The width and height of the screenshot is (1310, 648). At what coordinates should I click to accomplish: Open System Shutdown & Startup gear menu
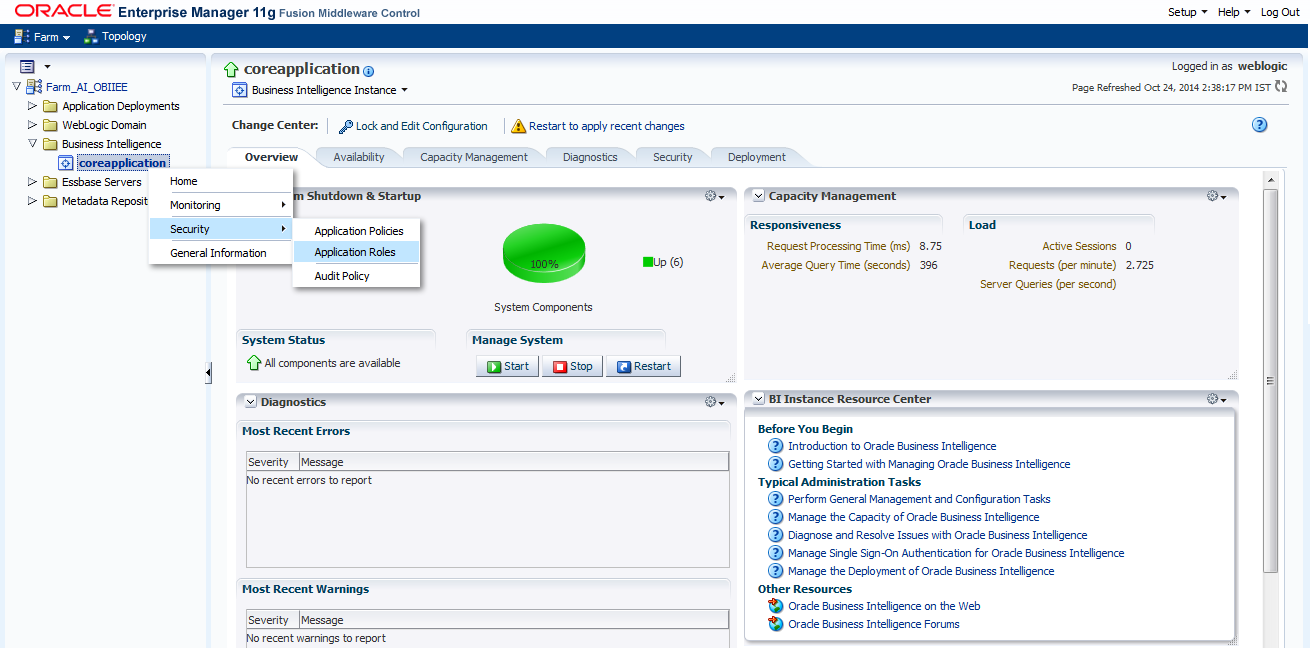click(715, 196)
